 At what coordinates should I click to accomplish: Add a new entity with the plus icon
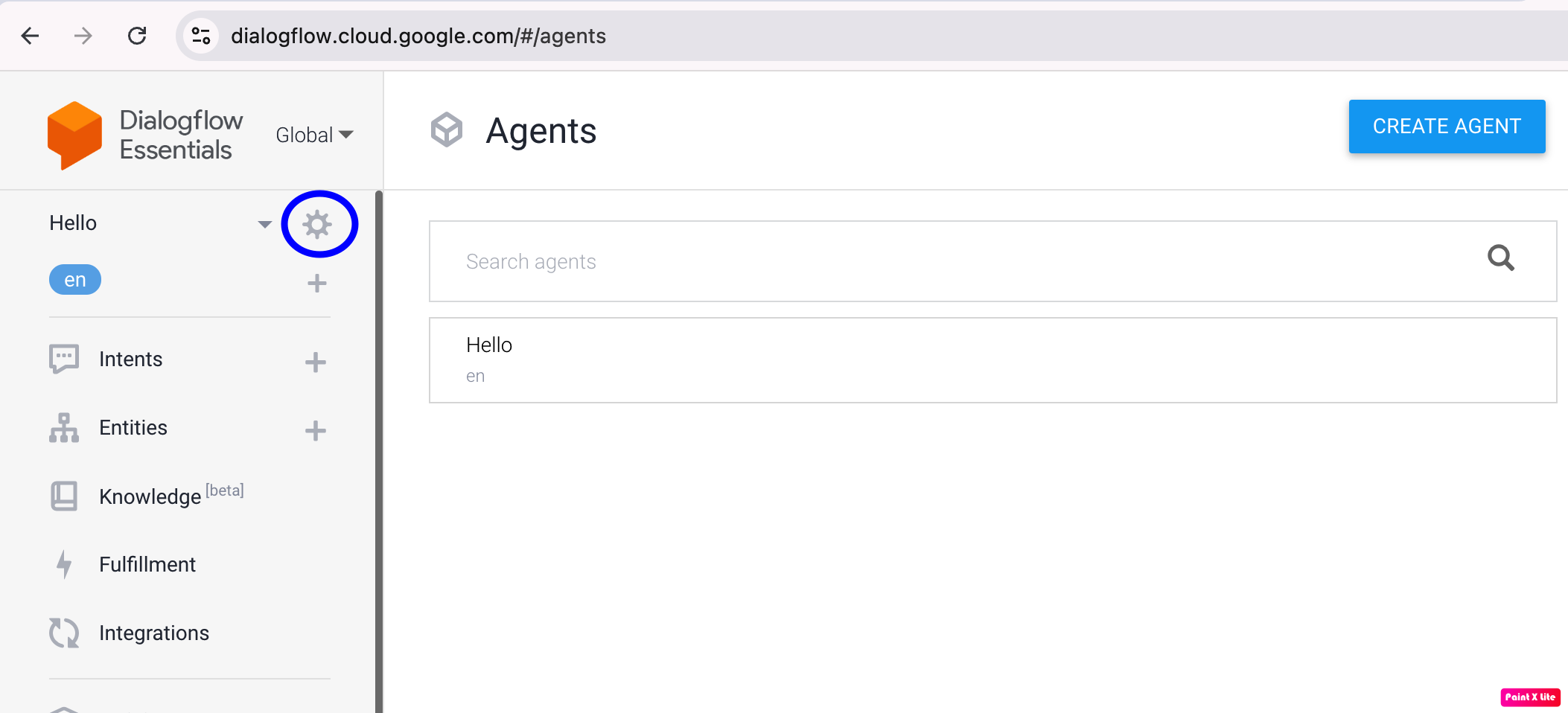pos(316,429)
